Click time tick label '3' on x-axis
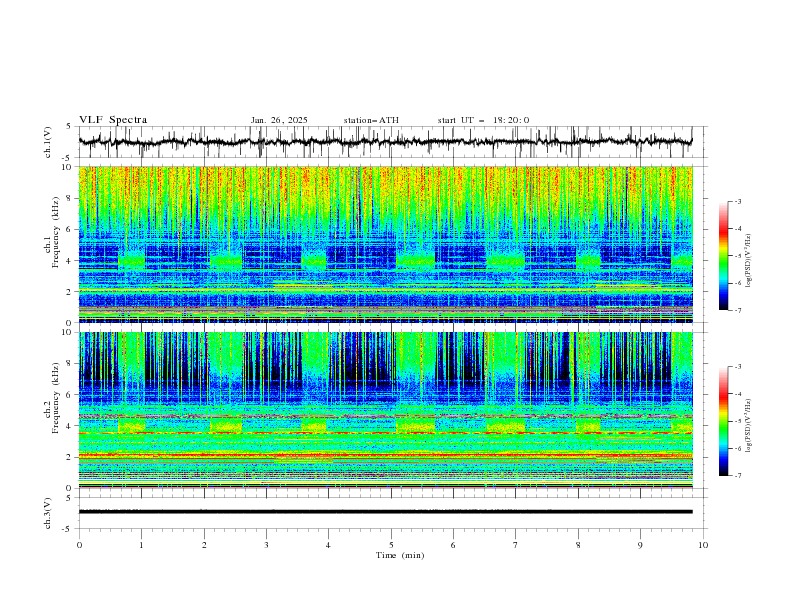This screenshot has height=612, width=792. [x=266, y=545]
